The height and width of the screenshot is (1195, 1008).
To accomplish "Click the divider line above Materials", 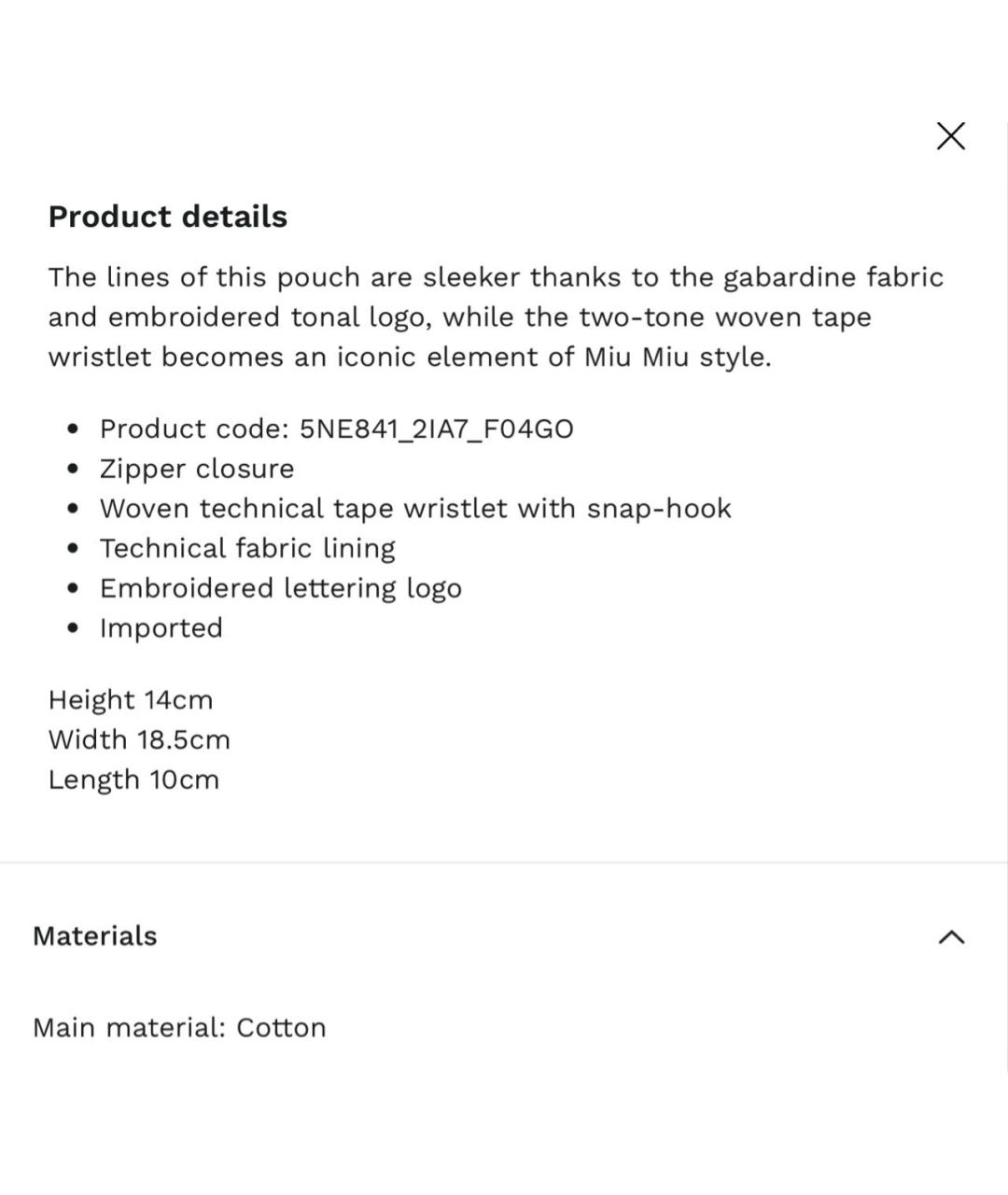I will (504, 862).
